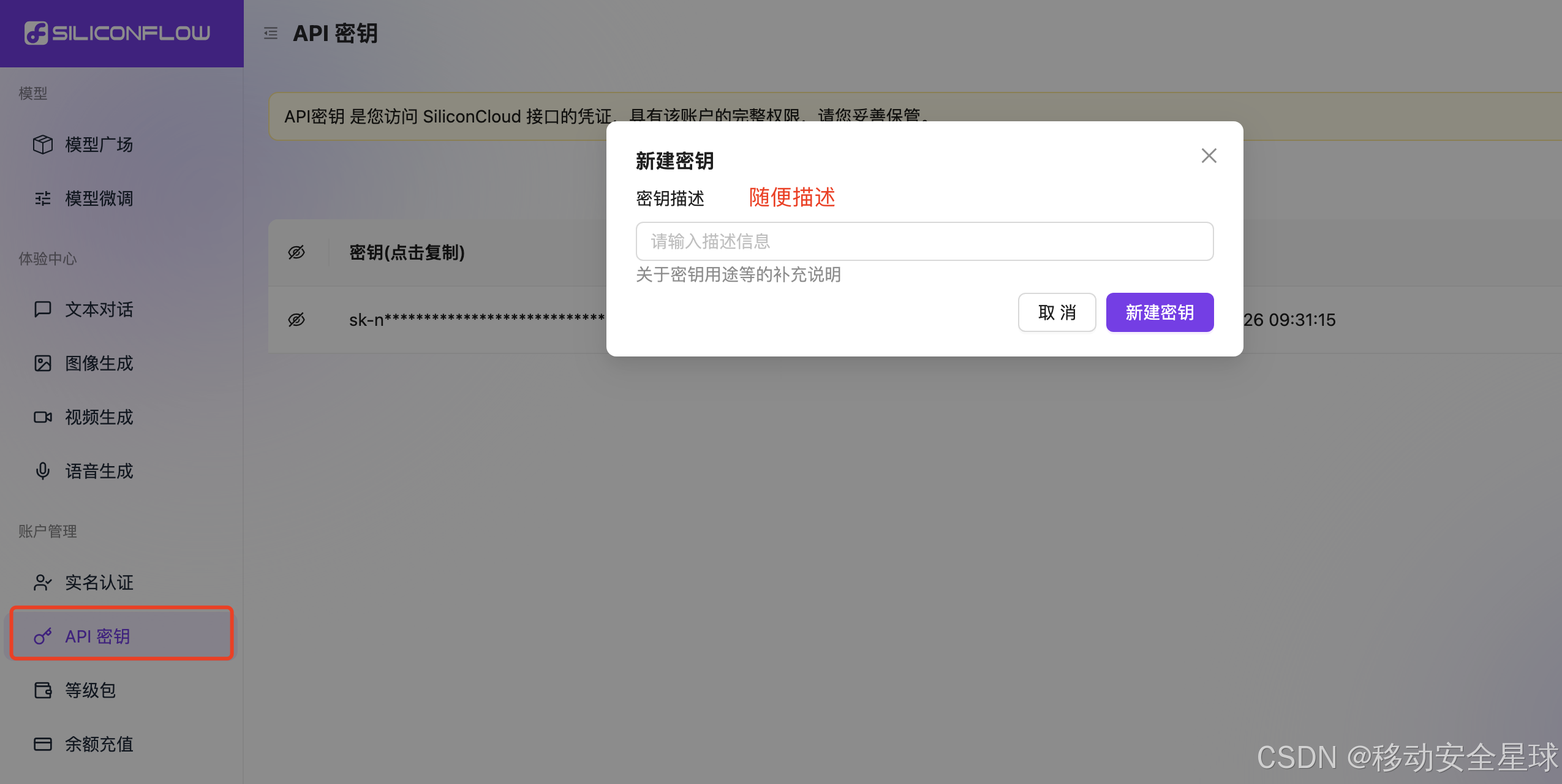This screenshot has height=784, width=1562.
Task: Open 模型微调 sliders icon
Action: pyautogui.click(x=43, y=198)
